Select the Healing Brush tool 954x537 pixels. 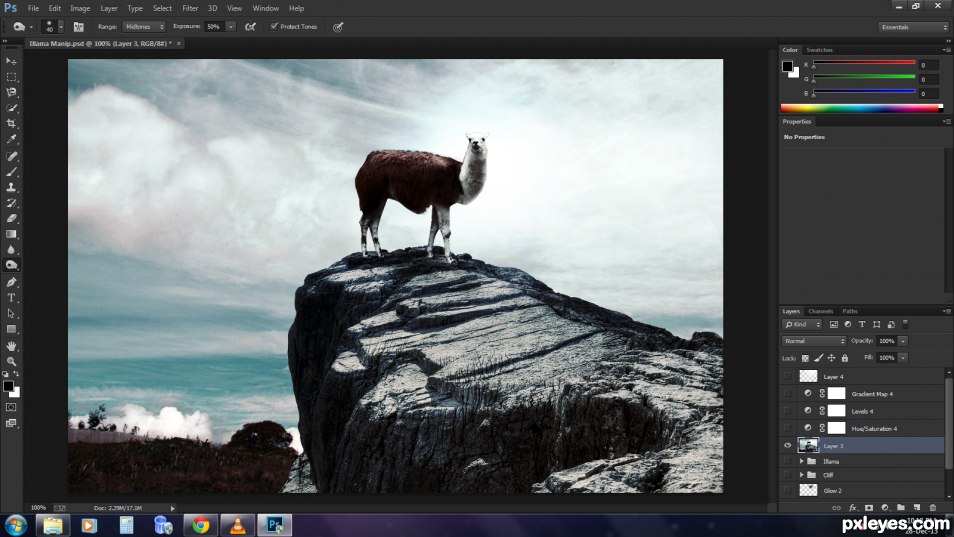point(11,156)
